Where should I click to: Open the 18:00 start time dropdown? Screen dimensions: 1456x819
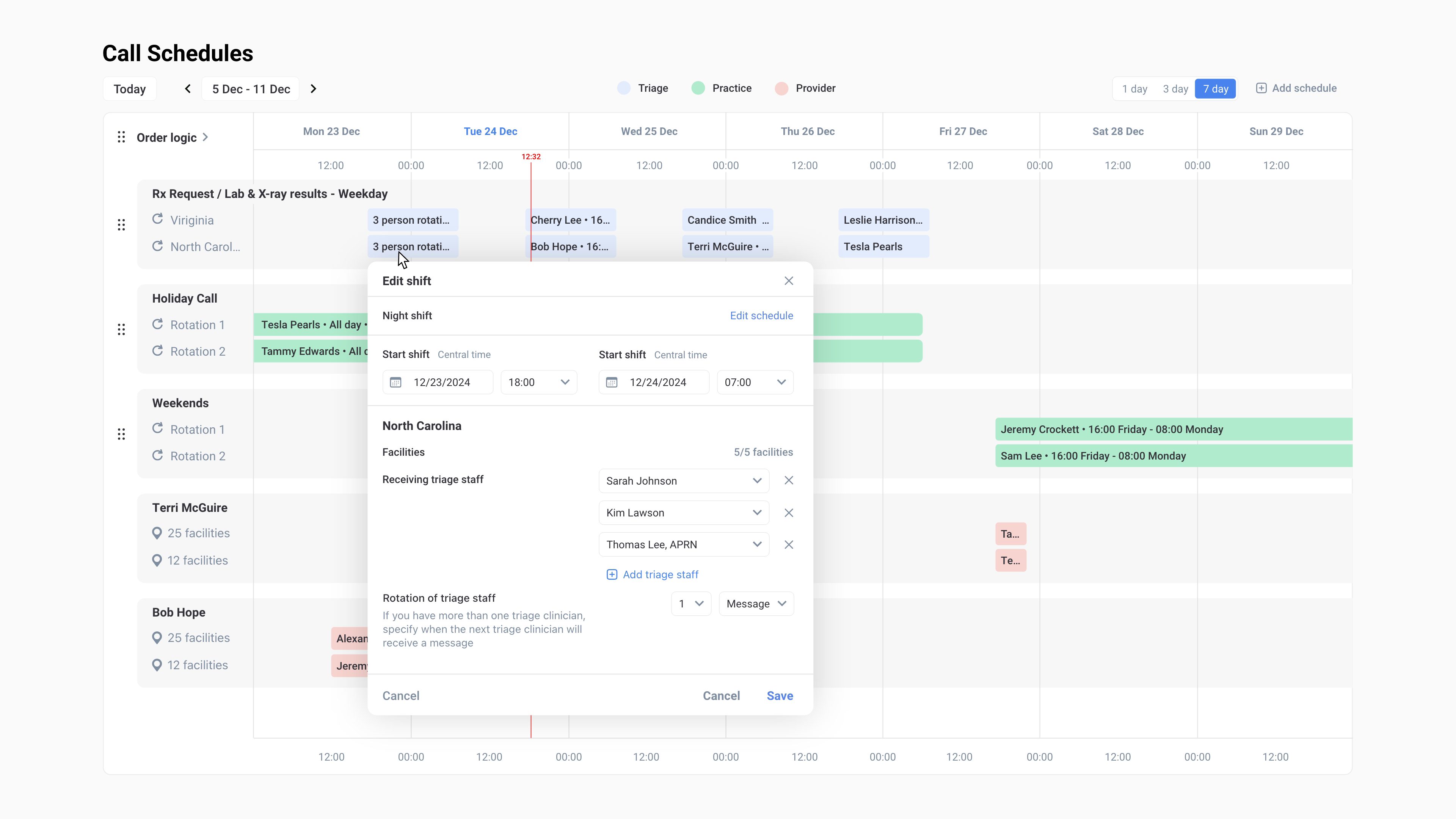539,383
